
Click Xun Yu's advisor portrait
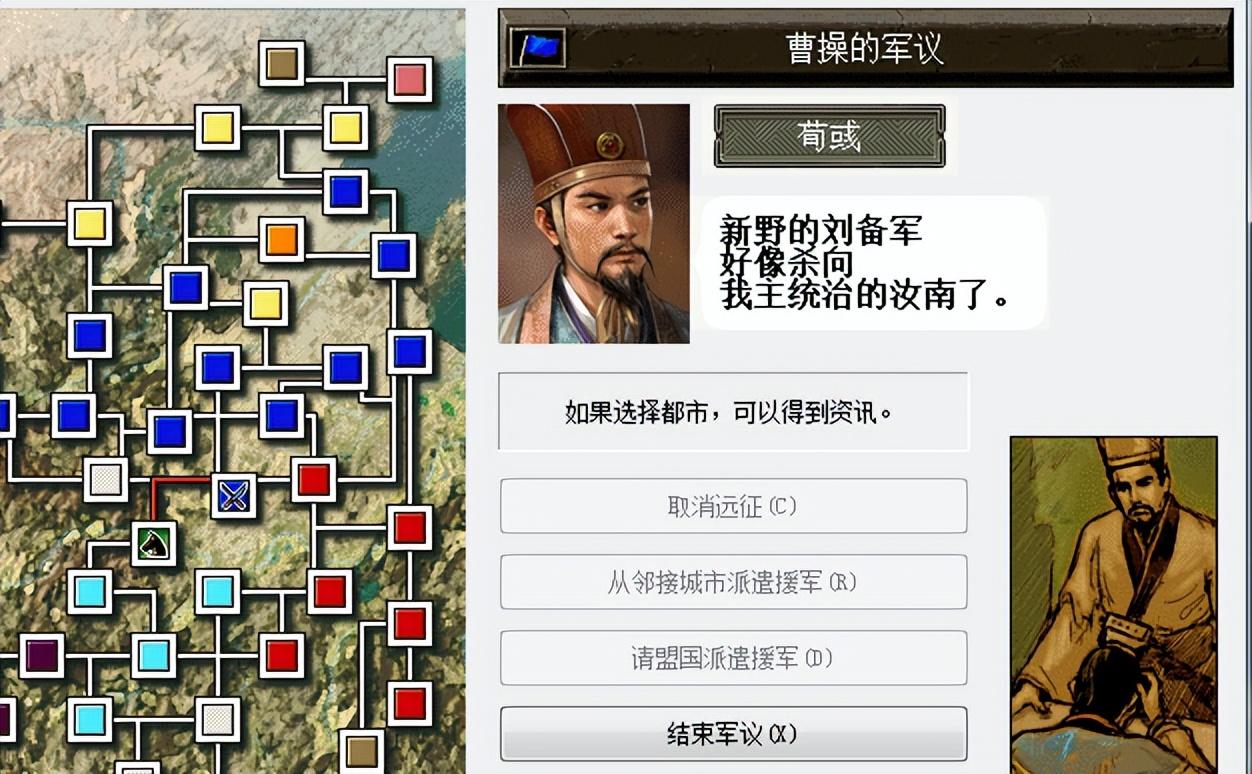click(x=594, y=224)
